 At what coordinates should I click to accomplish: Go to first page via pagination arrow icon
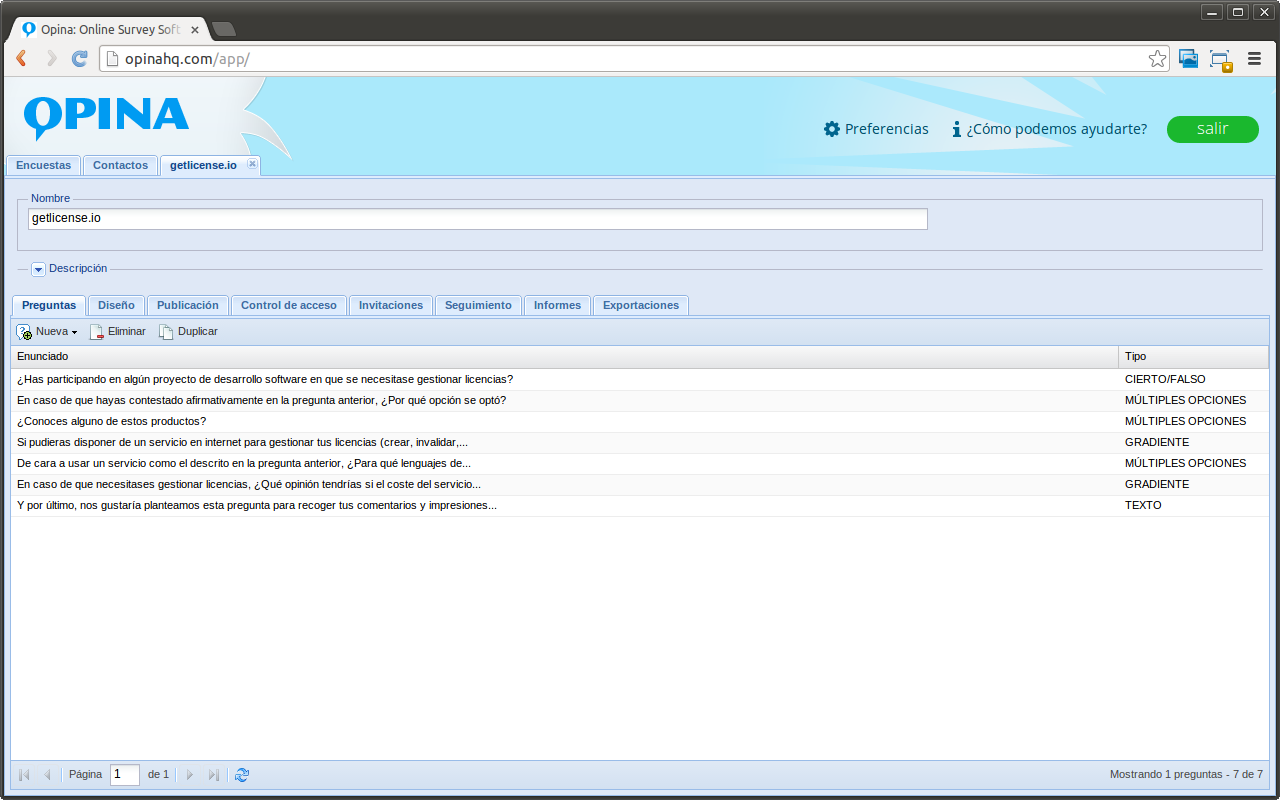[22, 774]
